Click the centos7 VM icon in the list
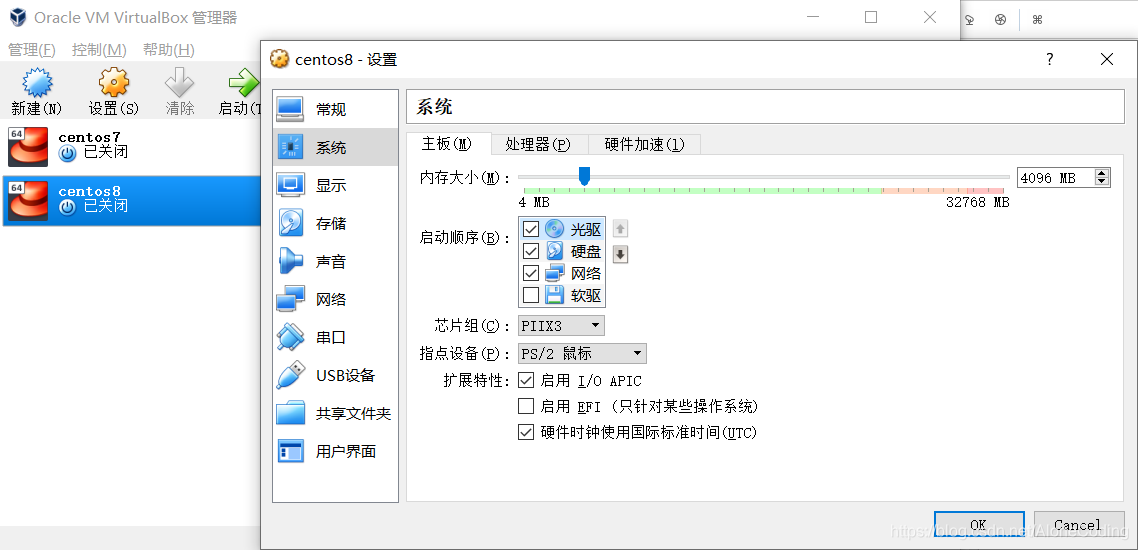This screenshot has height=550, width=1138. tap(28, 147)
